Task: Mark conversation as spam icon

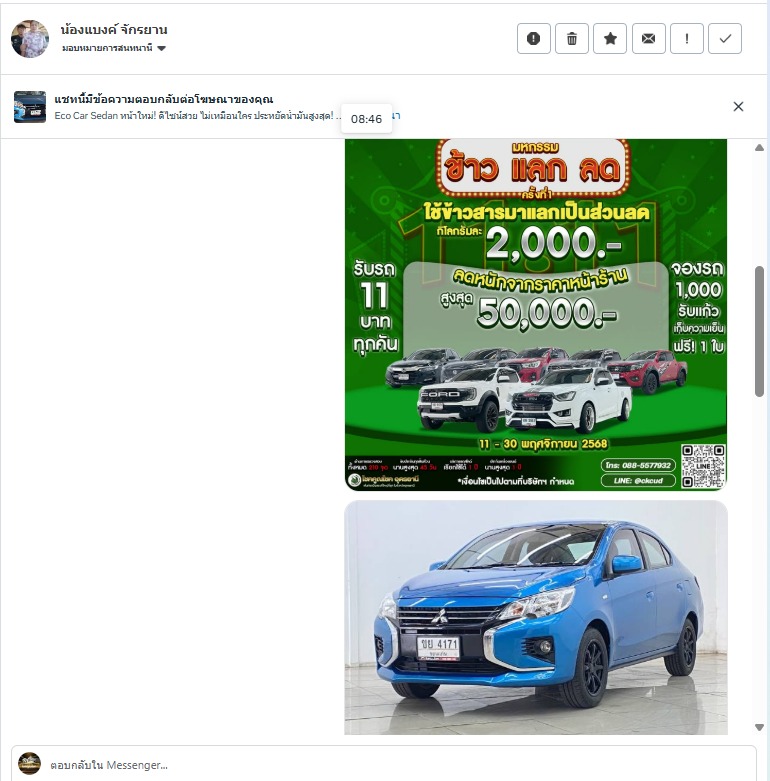Action: 533,38
